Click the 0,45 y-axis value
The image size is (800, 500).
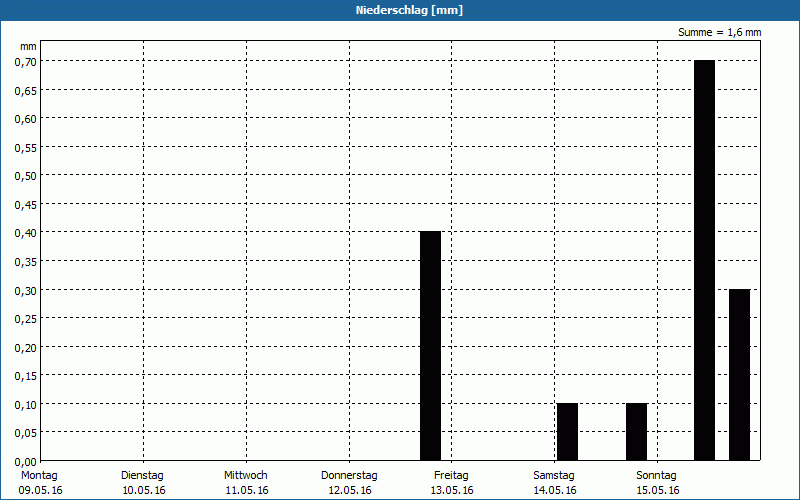coord(26,205)
